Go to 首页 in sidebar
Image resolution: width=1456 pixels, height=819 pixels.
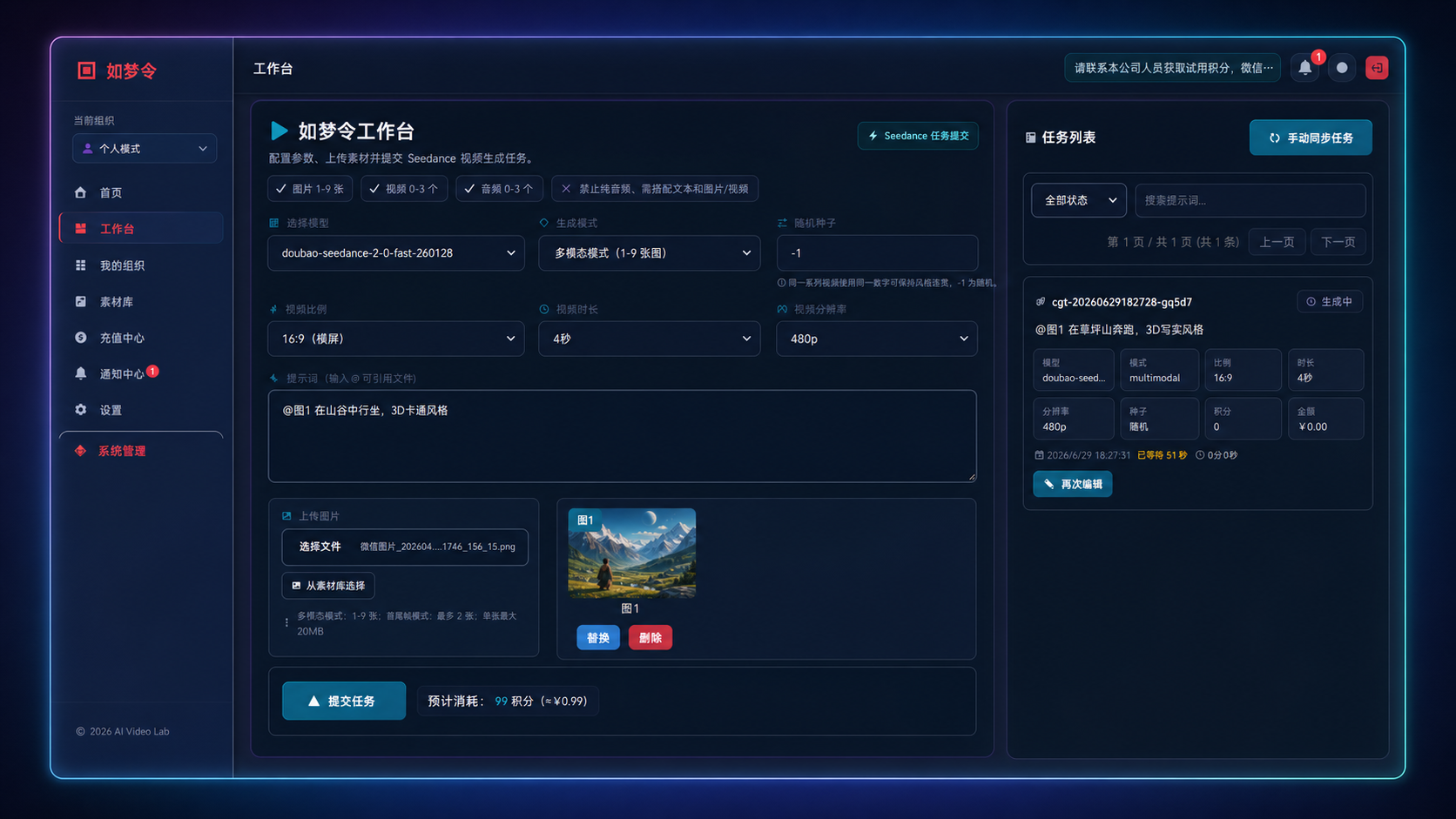[x=141, y=192]
